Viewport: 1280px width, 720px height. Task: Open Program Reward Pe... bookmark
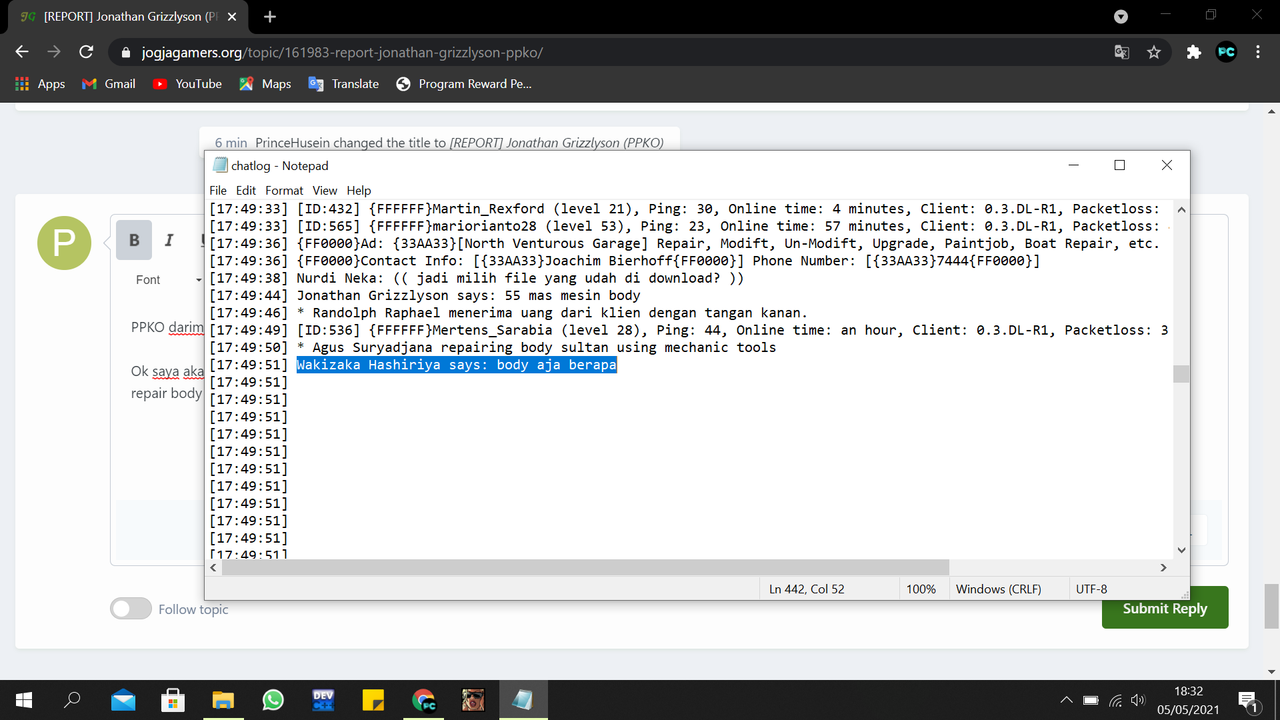pyautogui.click(x=464, y=84)
